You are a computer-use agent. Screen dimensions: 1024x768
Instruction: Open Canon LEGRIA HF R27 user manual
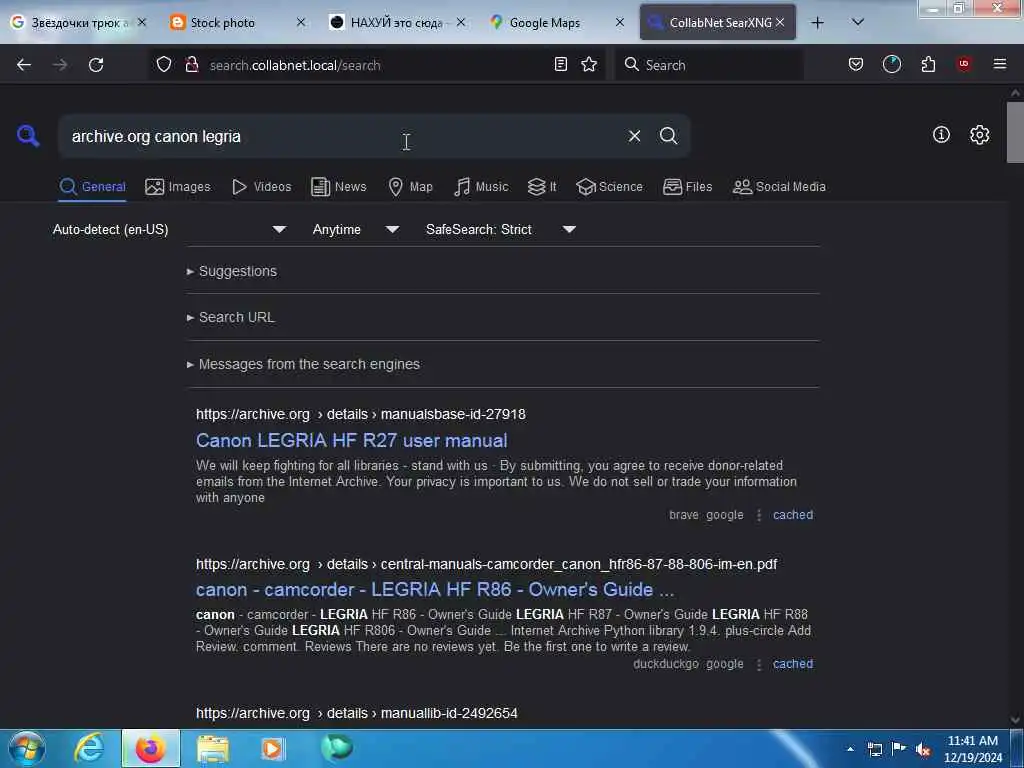click(351, 441)
